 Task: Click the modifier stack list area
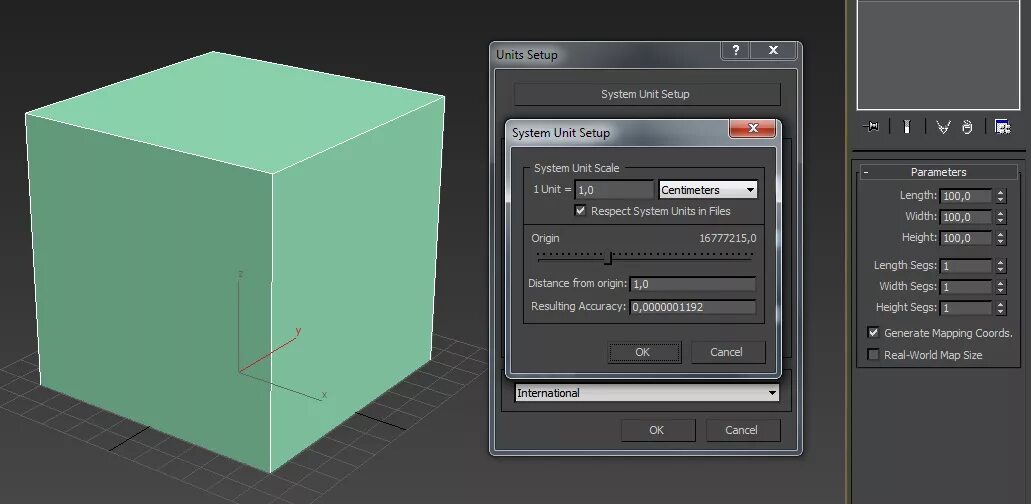(x=938, y=55)
